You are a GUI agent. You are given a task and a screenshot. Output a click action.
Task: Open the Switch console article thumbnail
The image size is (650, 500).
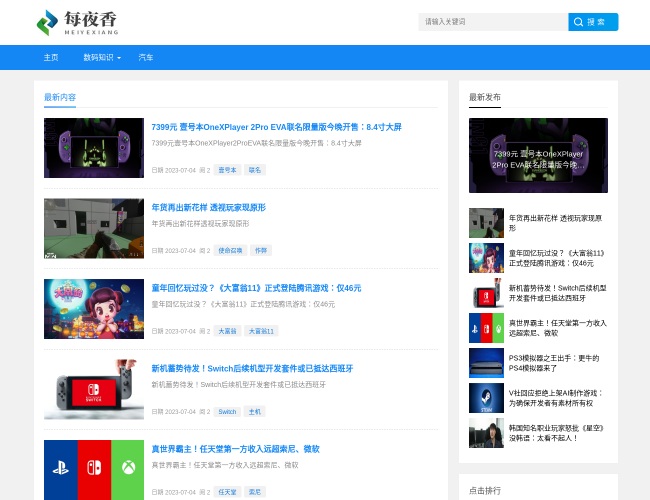coord(94,389)
